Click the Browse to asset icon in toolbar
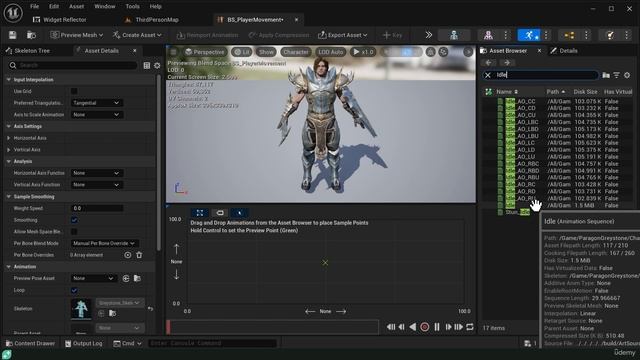This screenshot has height=360, width=640. 31,35
